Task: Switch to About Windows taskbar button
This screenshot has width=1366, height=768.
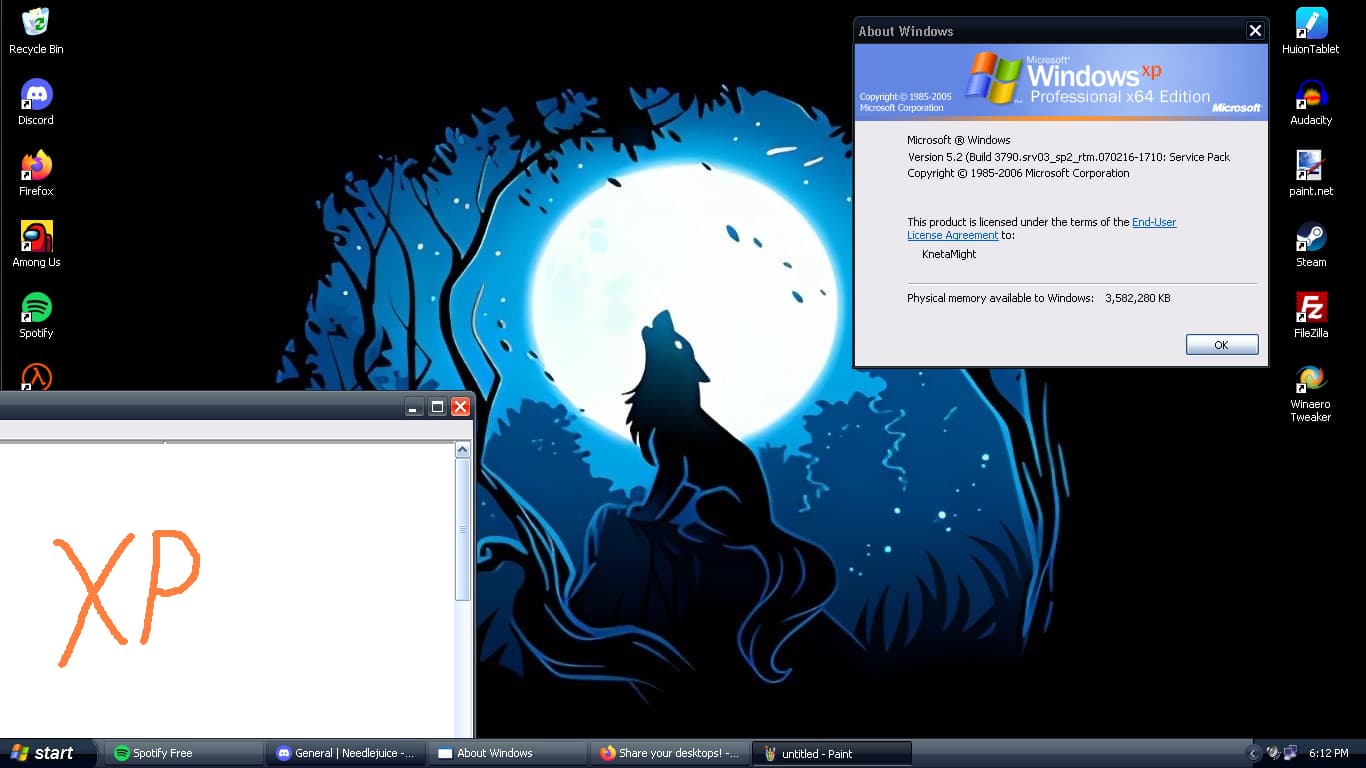Action: [508, 753]
